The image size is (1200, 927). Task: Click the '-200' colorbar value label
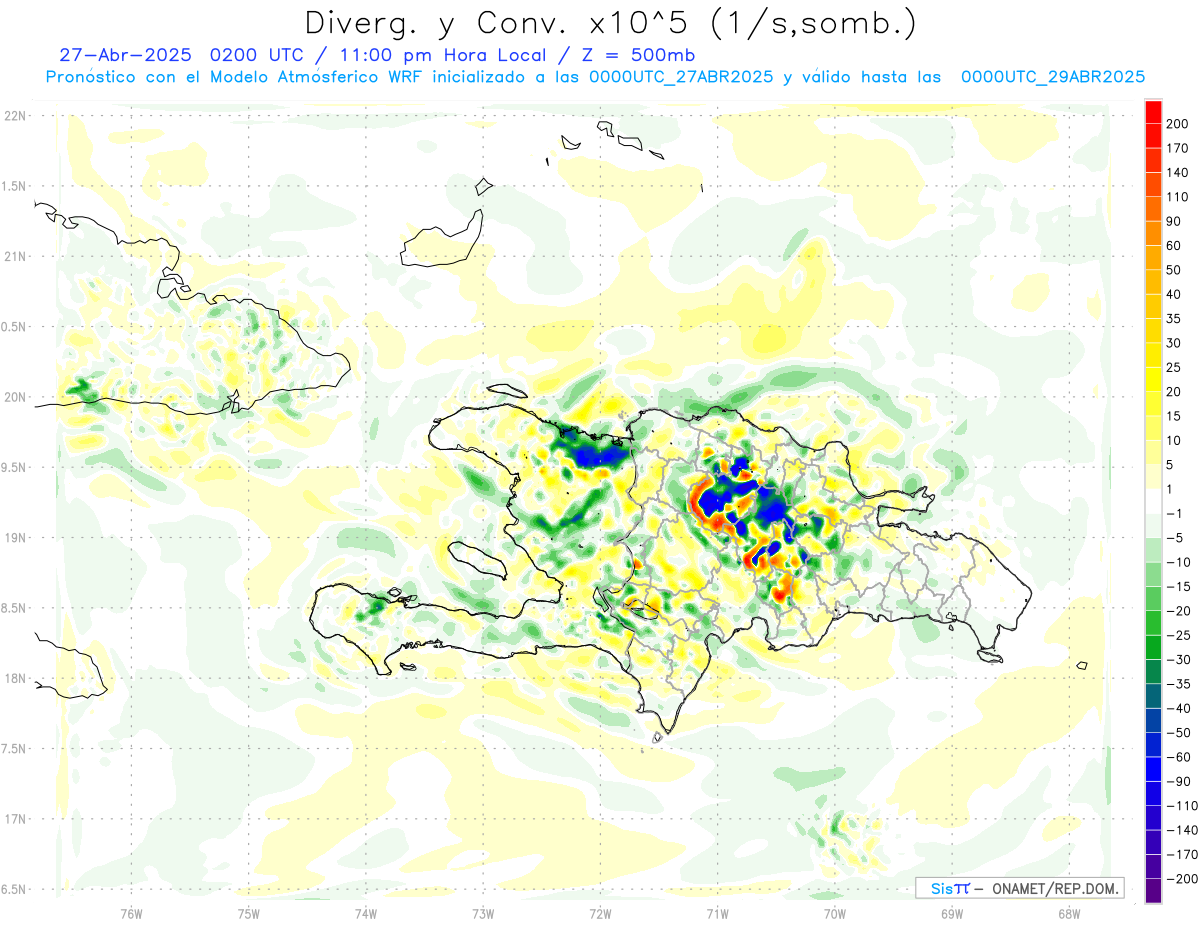click(x=1182, y=878)
